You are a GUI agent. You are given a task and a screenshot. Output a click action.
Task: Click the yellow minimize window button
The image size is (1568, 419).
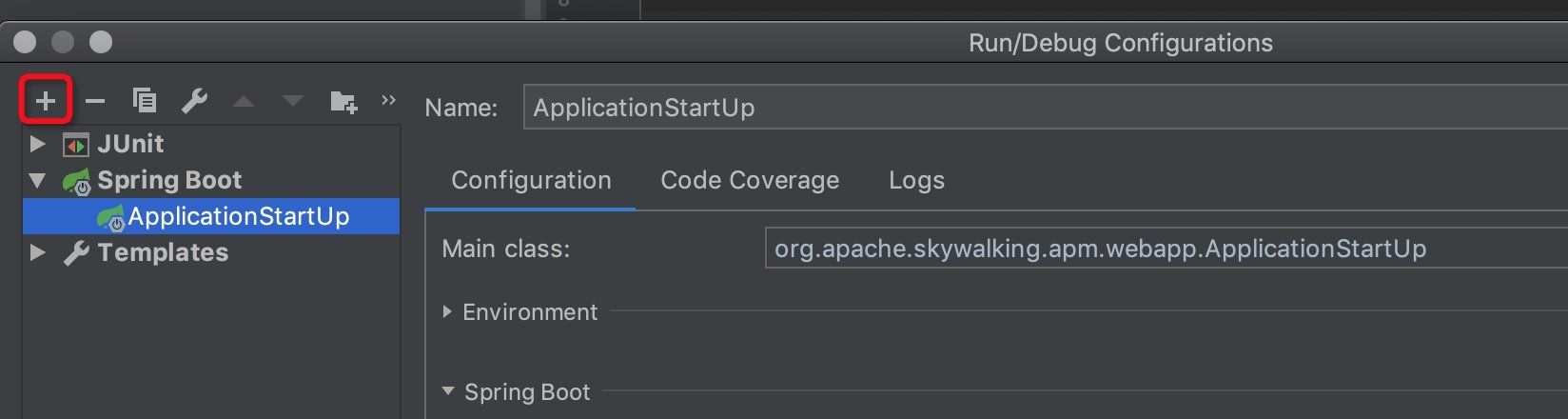(x=63, y=42)
